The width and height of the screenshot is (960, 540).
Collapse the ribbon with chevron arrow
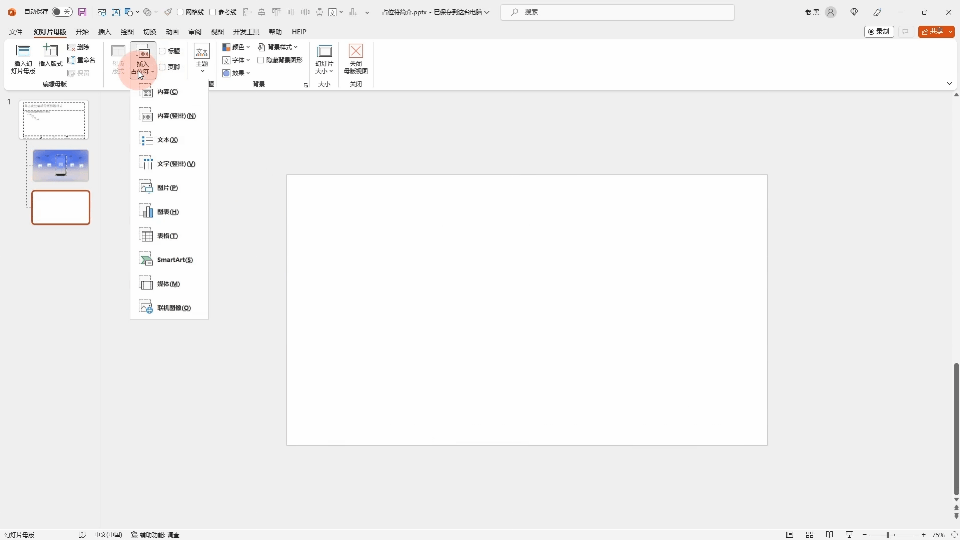[x=950, y=83]
